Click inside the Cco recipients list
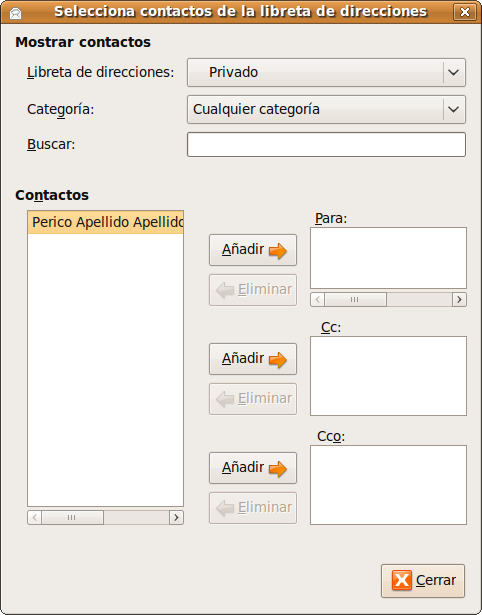This screenshot has height=615, width=482. coord(388,485)
